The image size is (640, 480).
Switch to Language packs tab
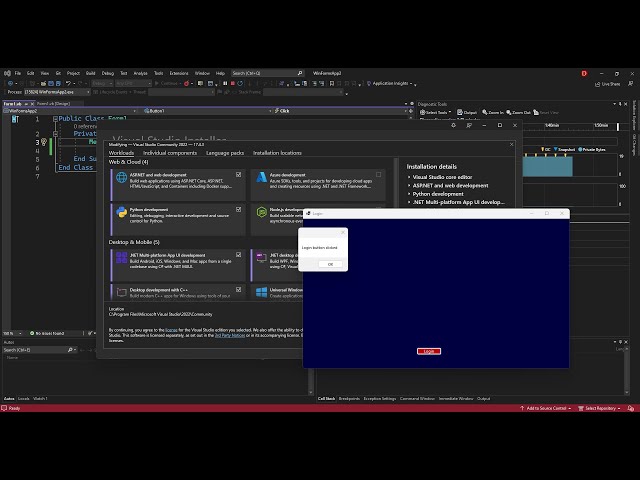[225, 153]
